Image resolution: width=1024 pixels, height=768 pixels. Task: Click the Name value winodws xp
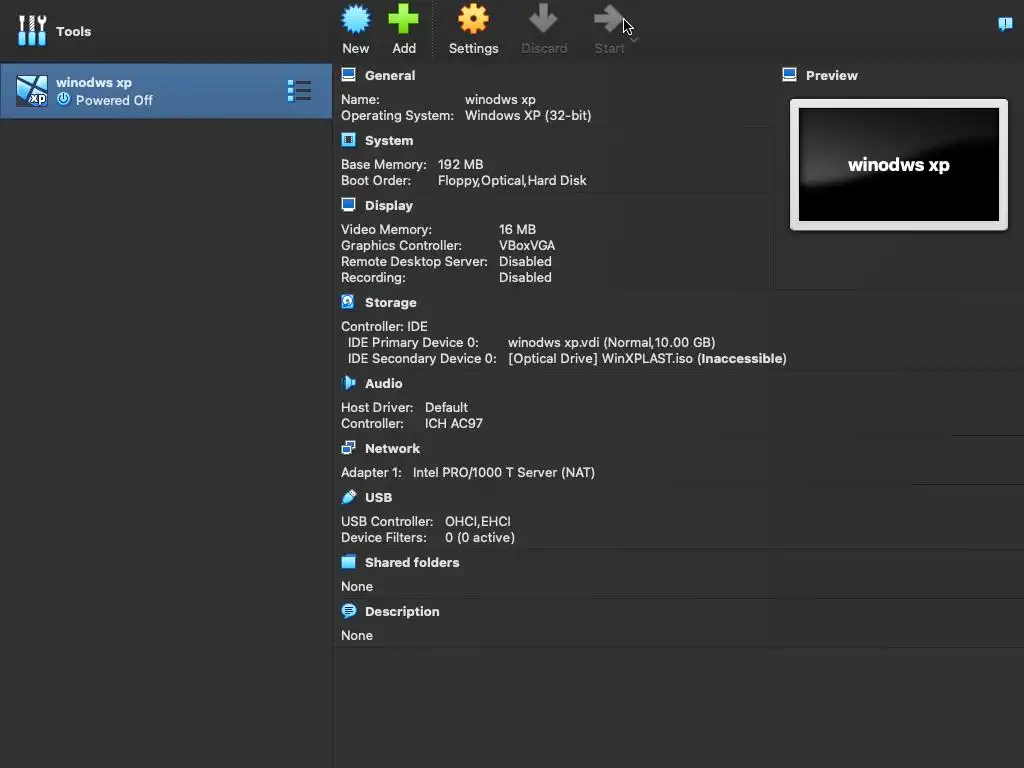[500, 99]
